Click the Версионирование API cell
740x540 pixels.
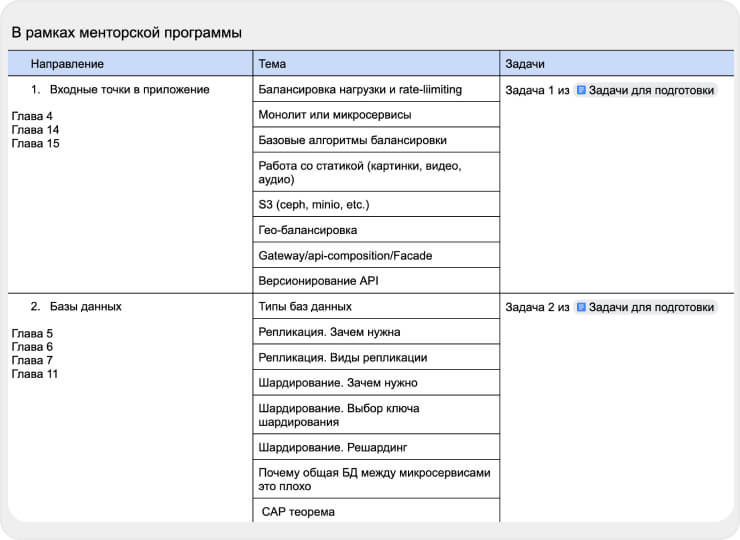point(376,281)
